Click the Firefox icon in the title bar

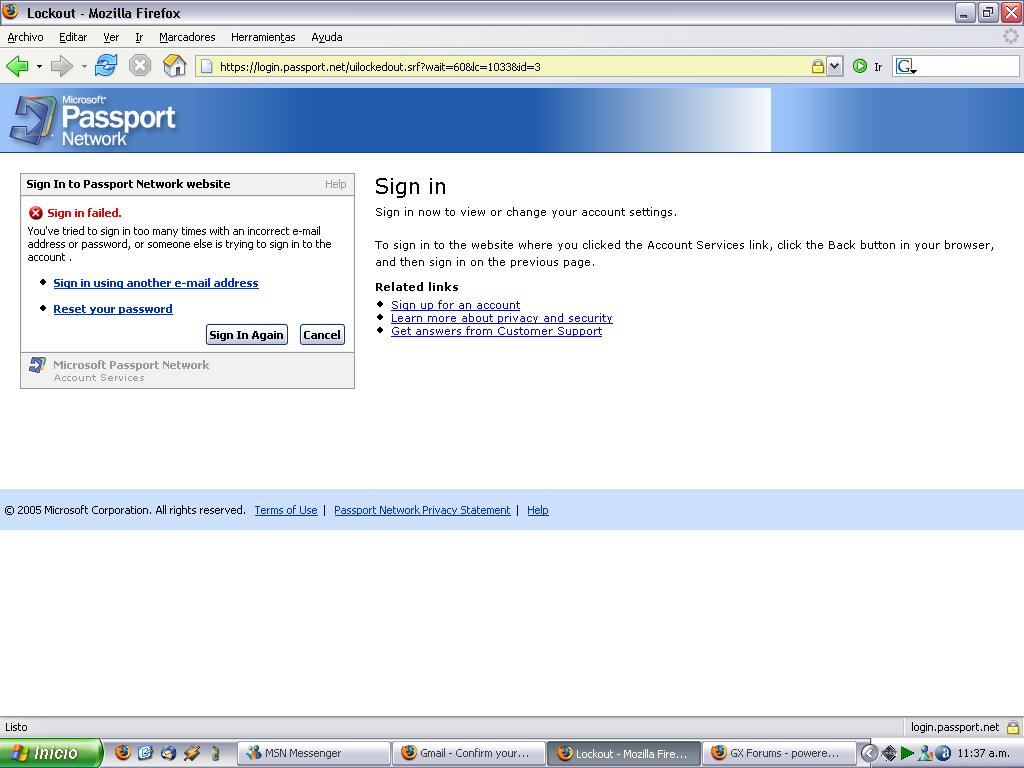pos(10,12)
